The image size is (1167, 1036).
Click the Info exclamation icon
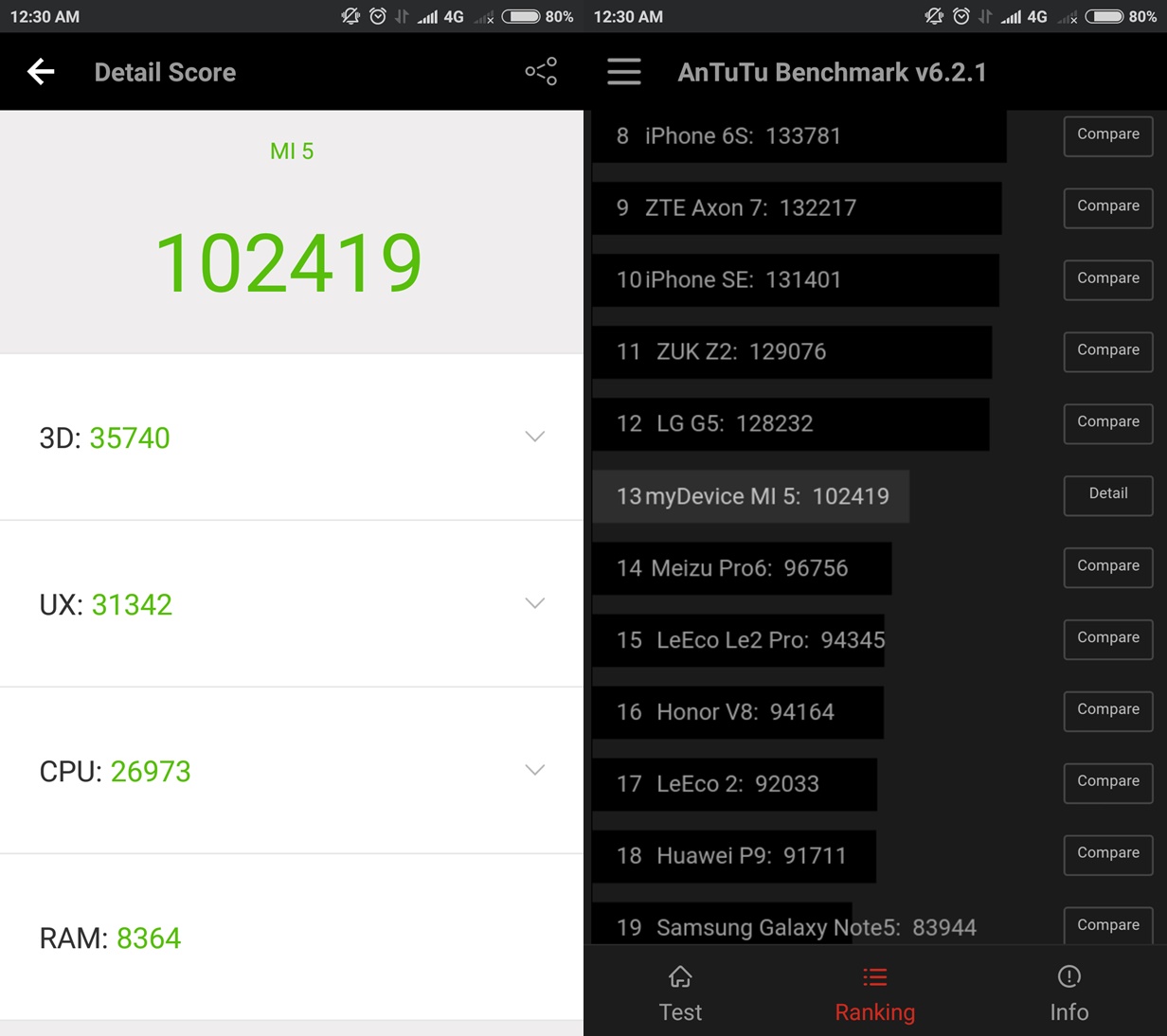[1069, 976]
